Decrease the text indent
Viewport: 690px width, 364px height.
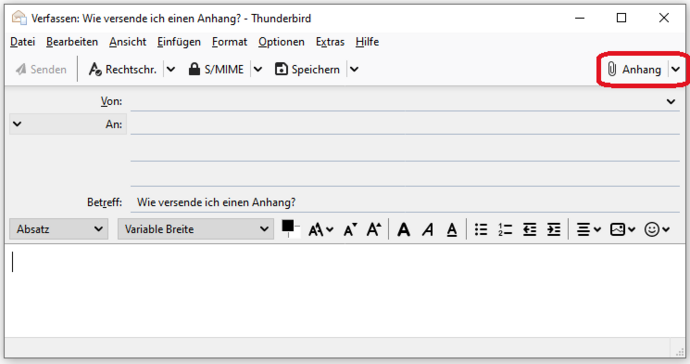pos(529,229)
